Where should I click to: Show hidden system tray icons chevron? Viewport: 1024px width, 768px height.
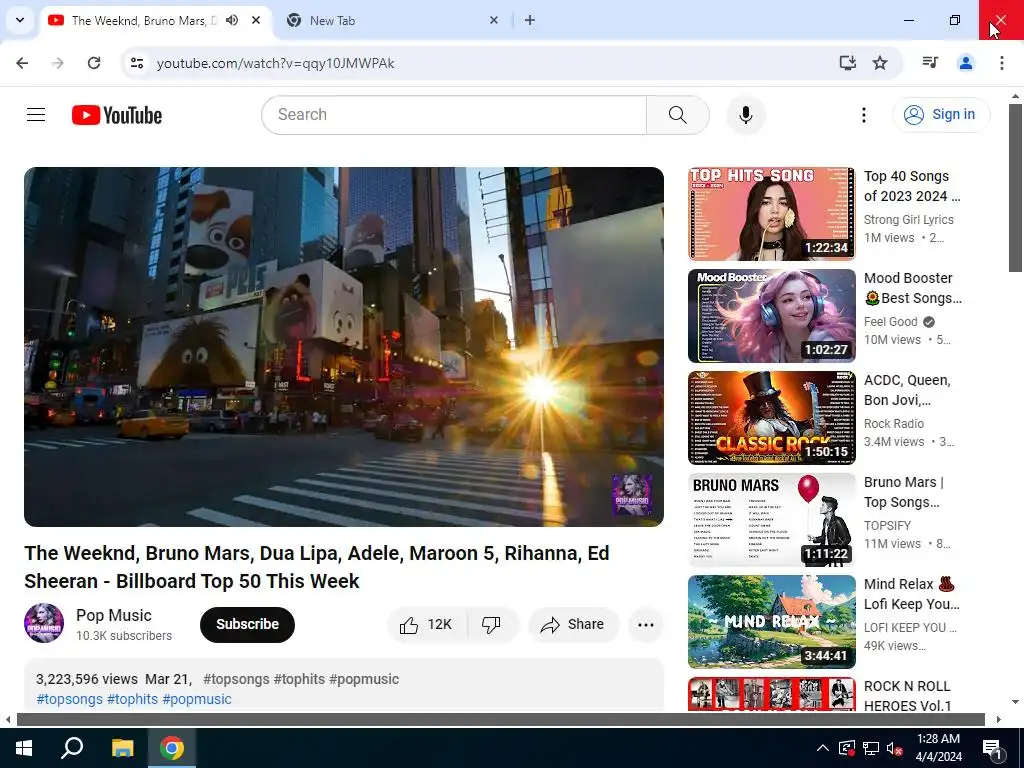(823, 748)
